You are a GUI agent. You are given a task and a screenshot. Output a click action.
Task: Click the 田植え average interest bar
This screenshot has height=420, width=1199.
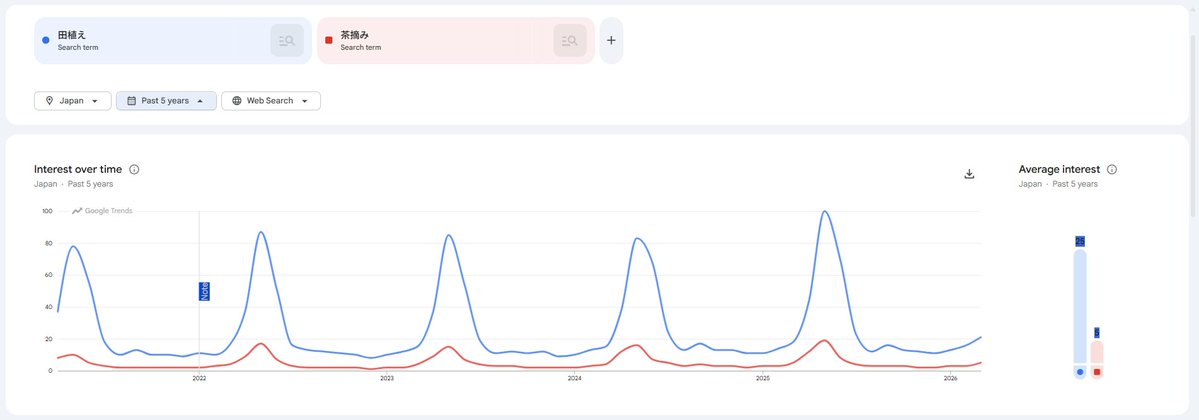click(x=1080, y=305)
